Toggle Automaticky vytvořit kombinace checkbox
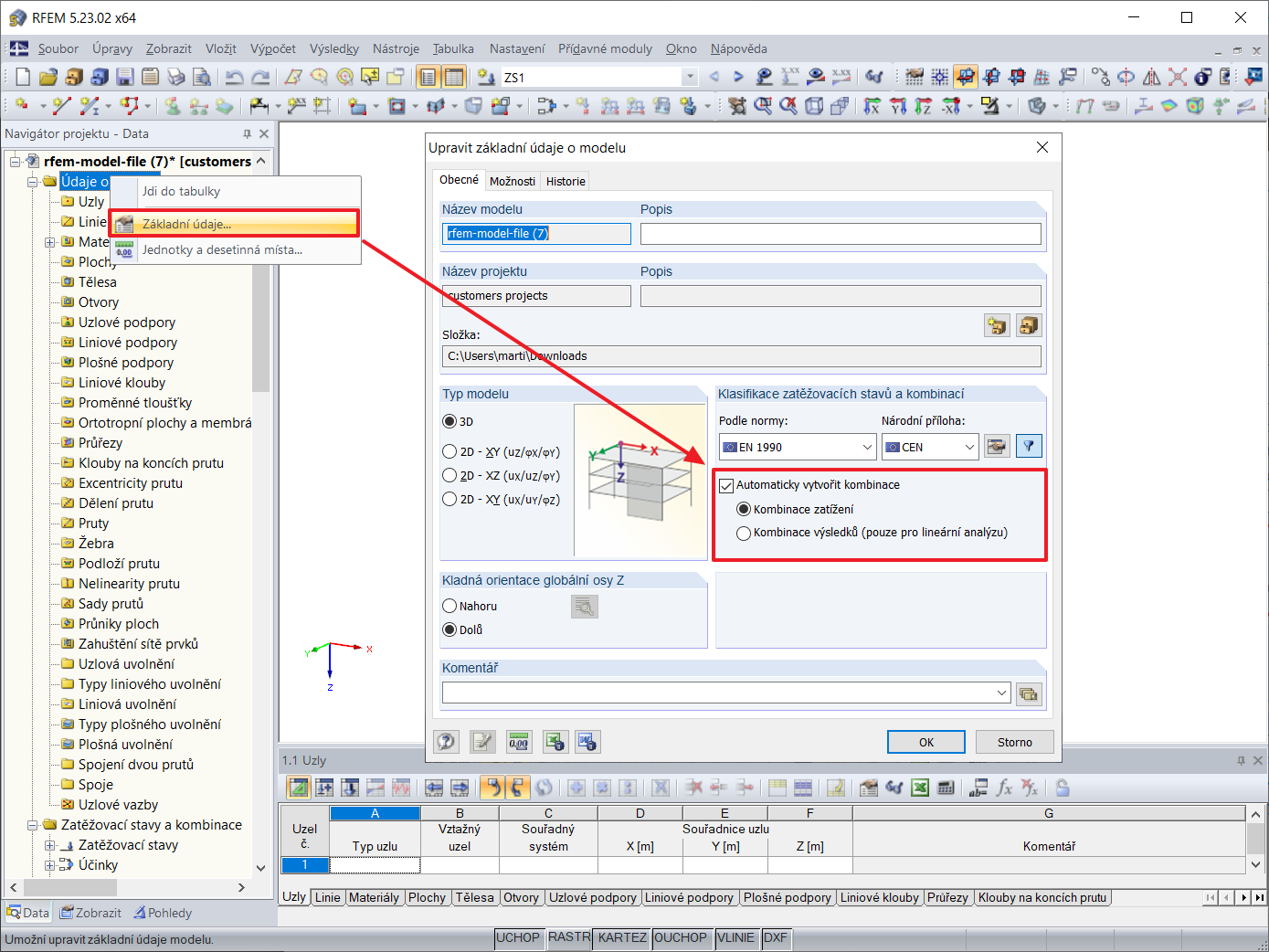1269x952 pixels. point(727,485)
